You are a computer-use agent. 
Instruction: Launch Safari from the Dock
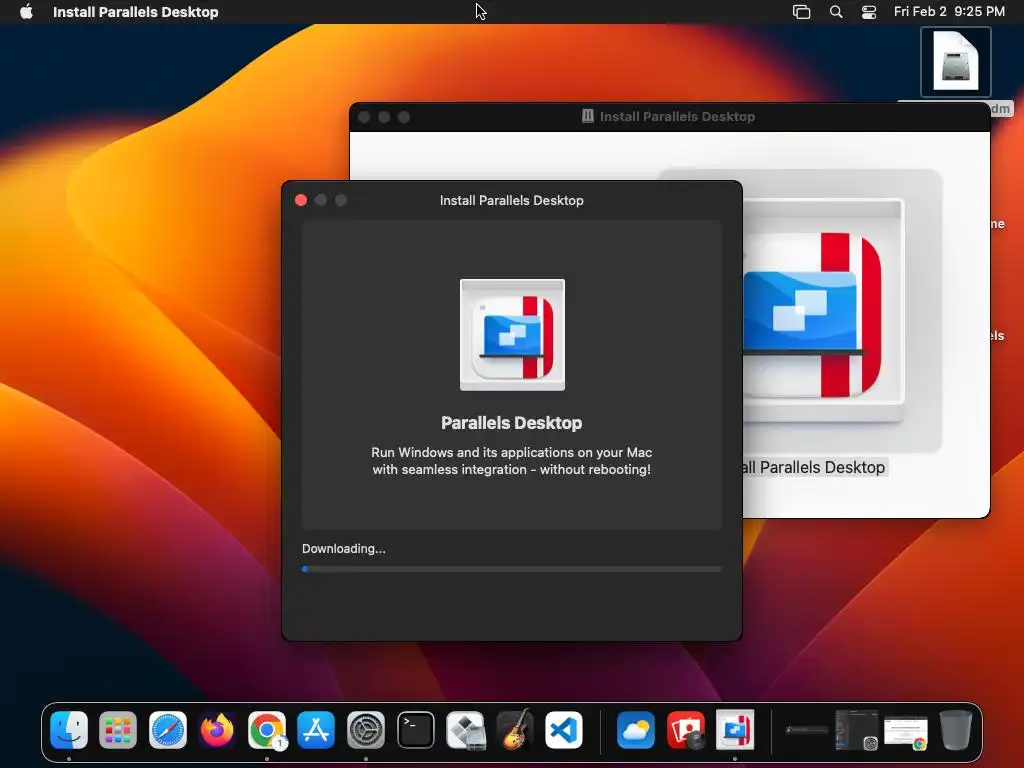[x=168, y=729]
